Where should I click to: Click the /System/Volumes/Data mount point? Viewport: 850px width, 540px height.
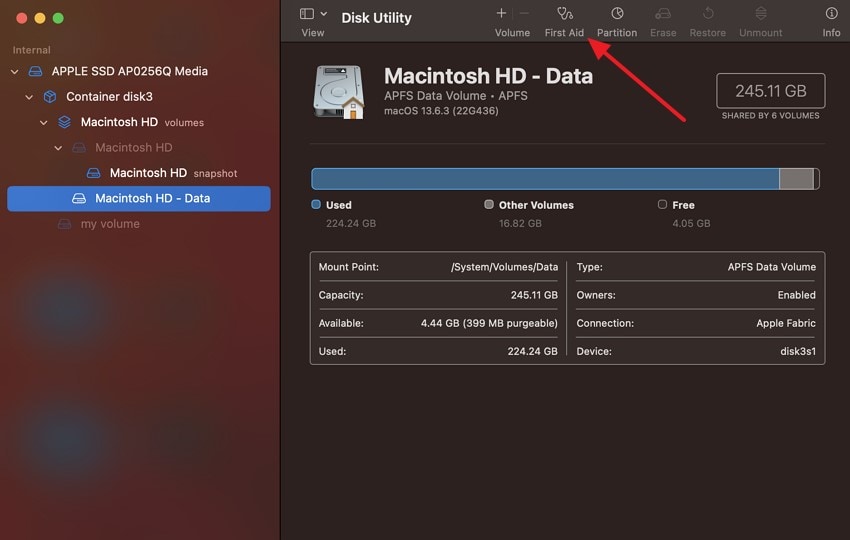[x=504, y=267]
